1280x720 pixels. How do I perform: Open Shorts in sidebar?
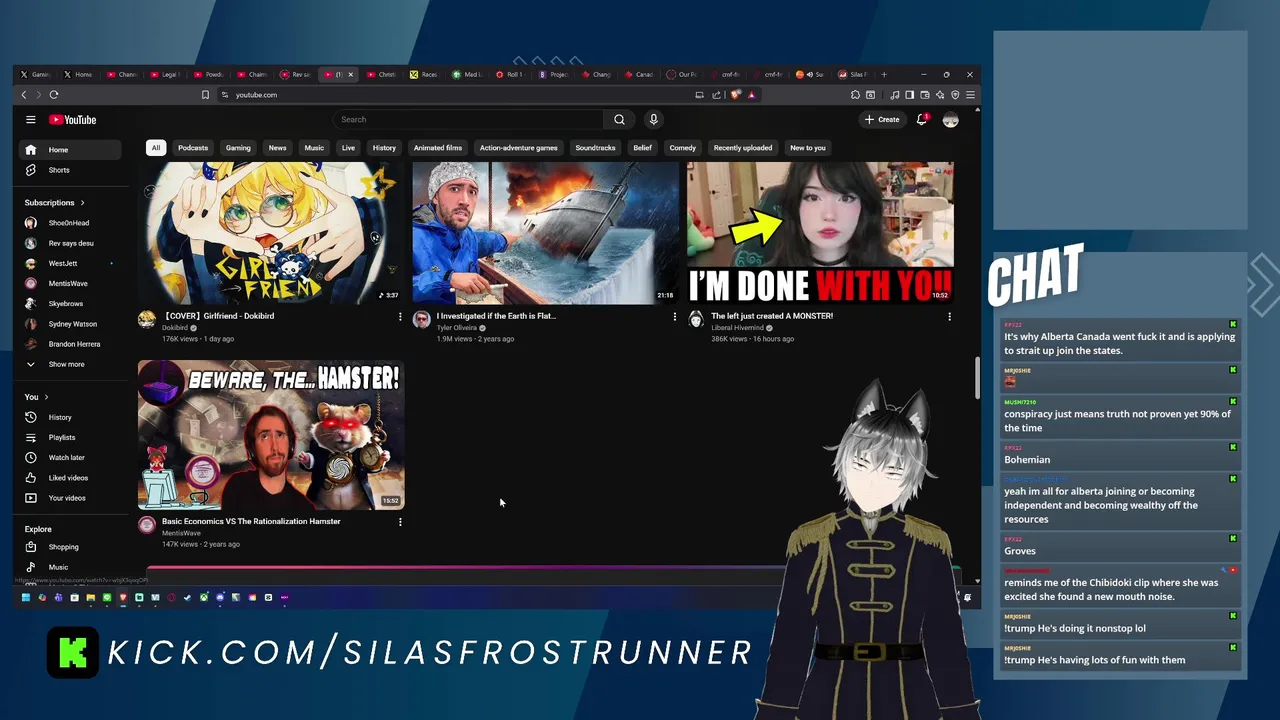[x=70, y=170]
